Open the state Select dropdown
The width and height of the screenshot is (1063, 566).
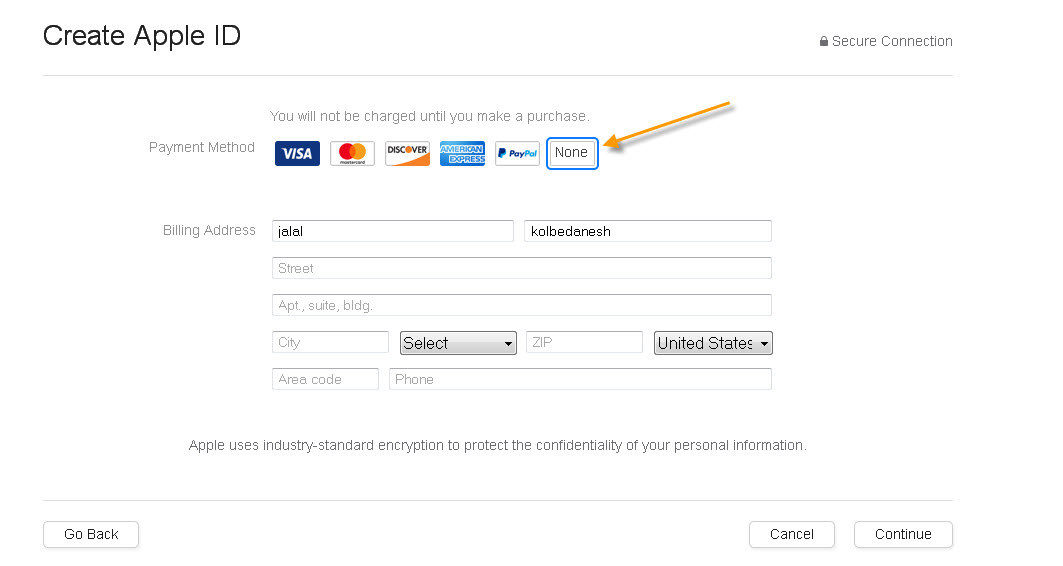[458, 343]
